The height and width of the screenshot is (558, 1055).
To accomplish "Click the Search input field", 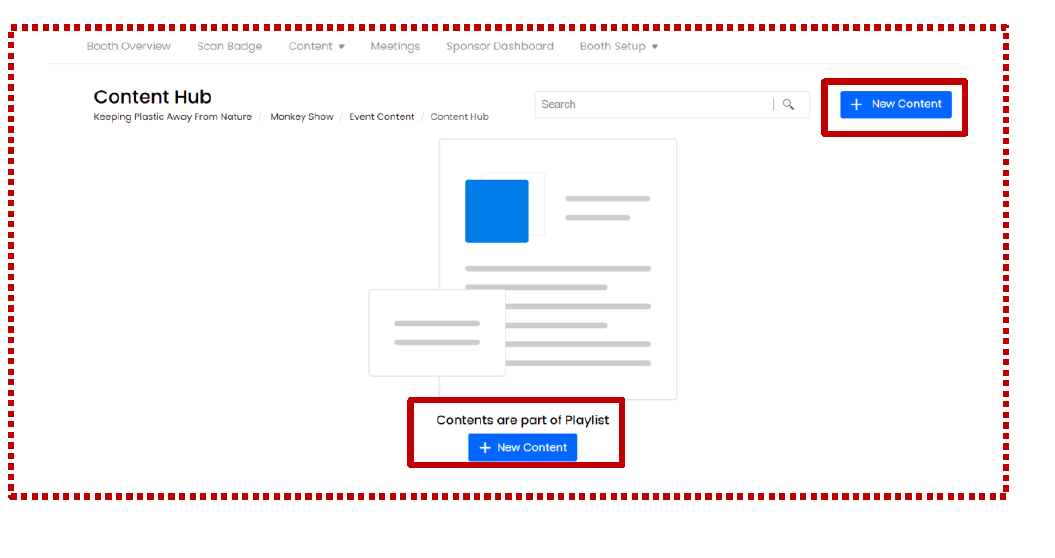I will [x=654, y=104].
